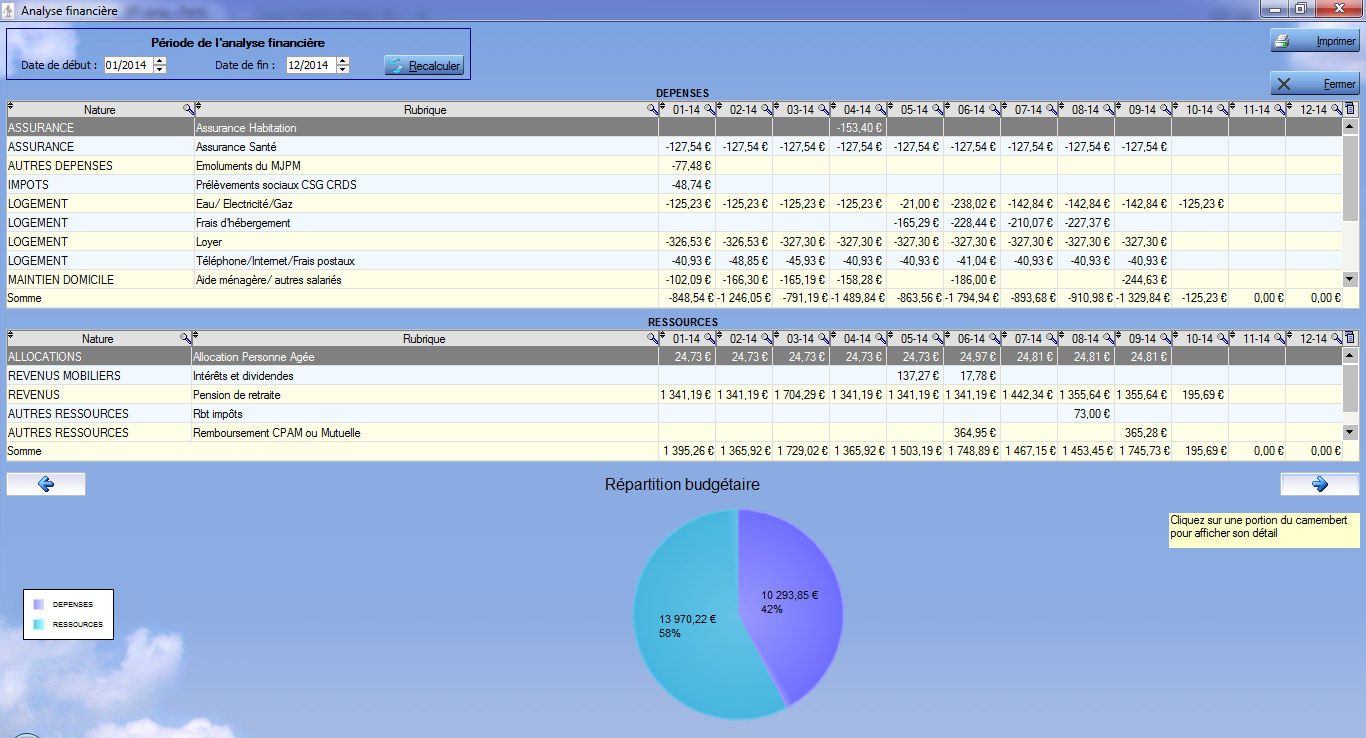The image size is (1366, 738).
Task: Click the Fermer button
Action: (x=1314, y=85)
